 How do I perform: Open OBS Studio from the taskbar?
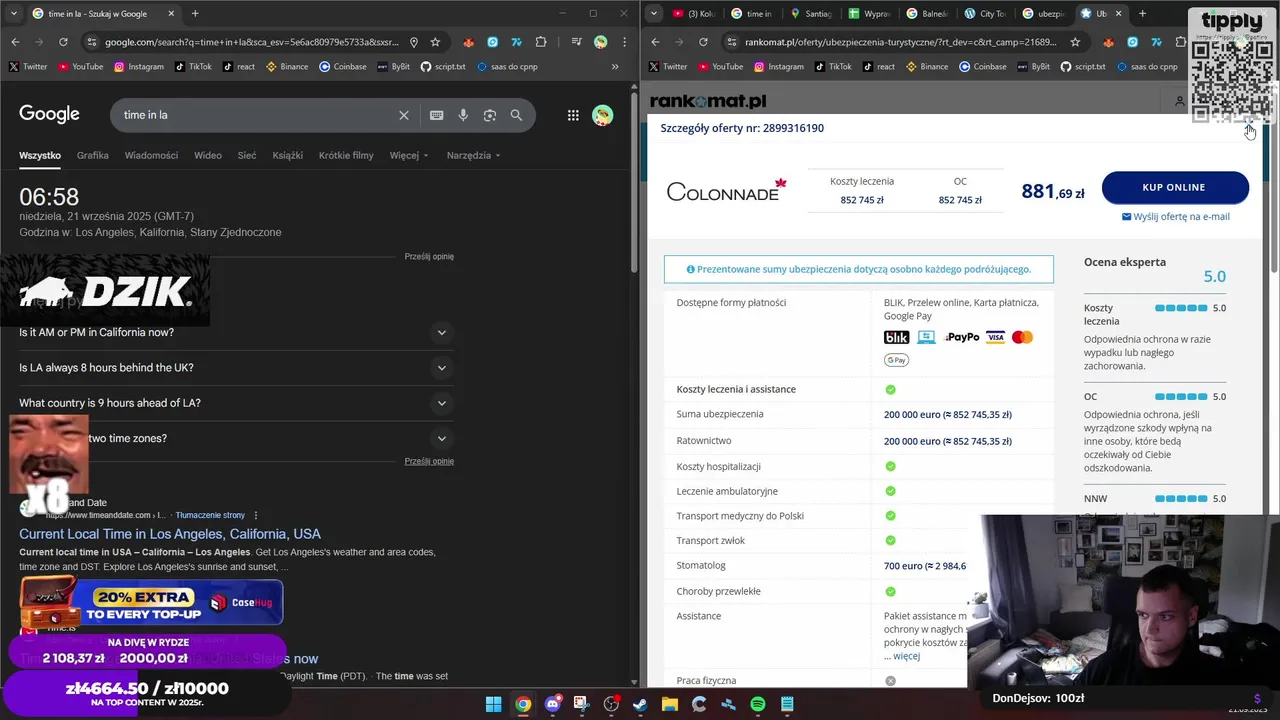coord(611,704)
